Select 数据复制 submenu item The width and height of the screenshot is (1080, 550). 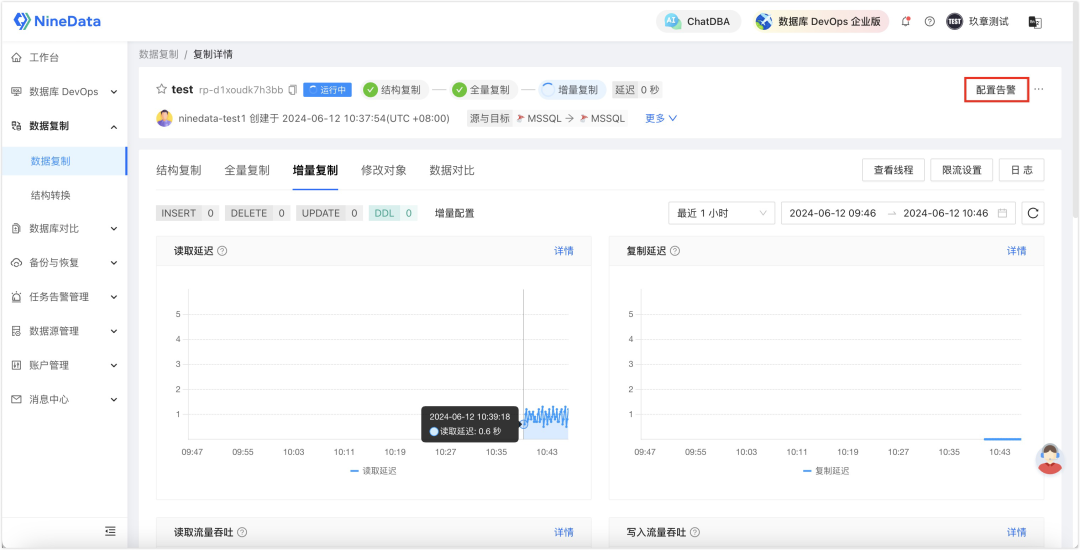[x=63, y=161]
